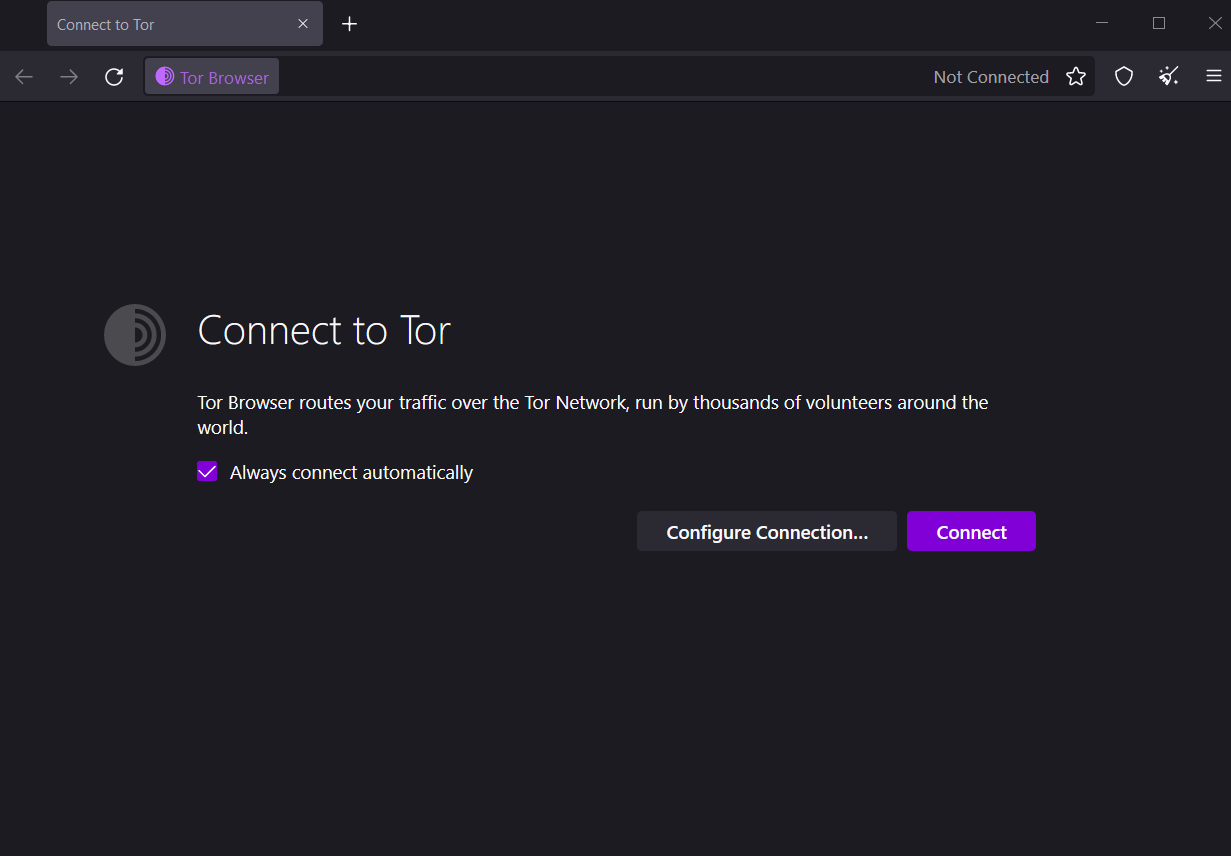
Task: Uncheck Always connect automatically checkbox
Action: (207, 472)
